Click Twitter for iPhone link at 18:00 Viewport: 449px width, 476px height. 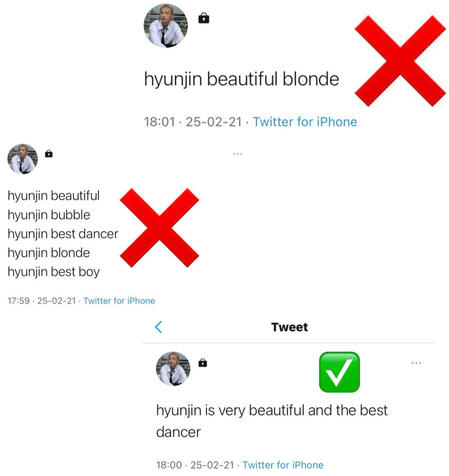click(283, 465)
